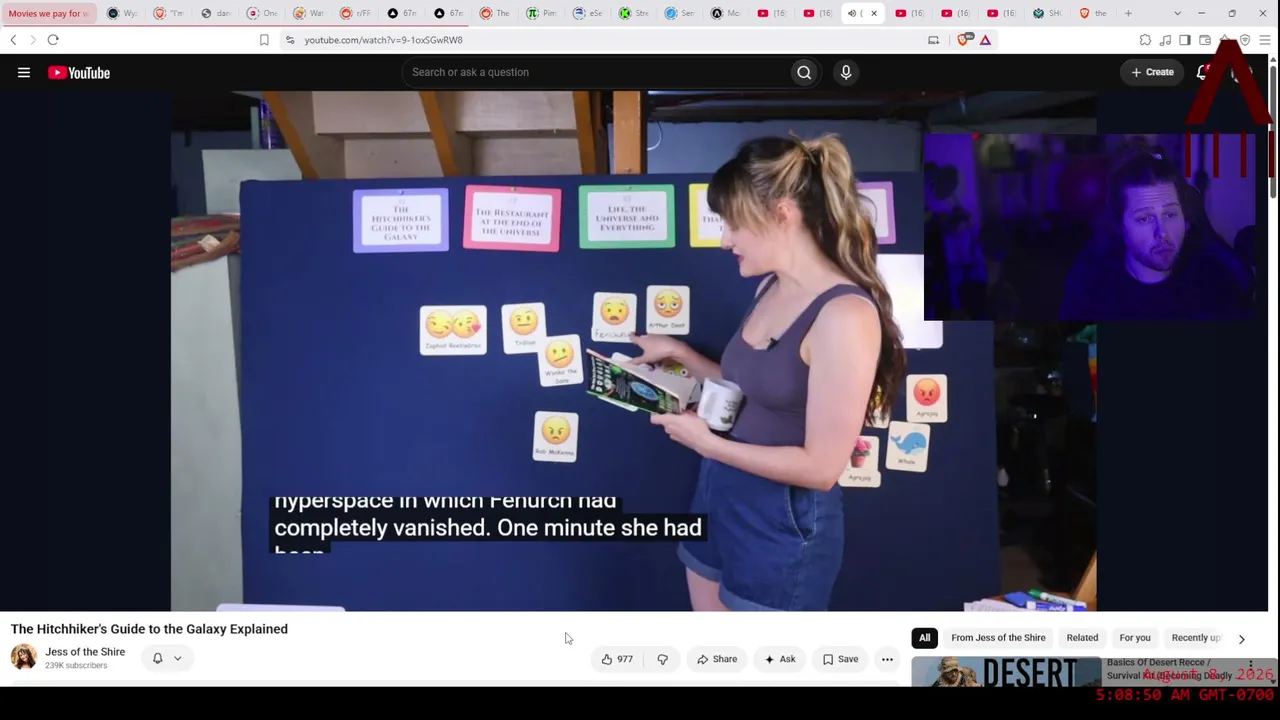This screenshot has width=1280, height=720.
Task: Open the Basics Of Desert Recce video thumbnail
Action: [1006, 672]
